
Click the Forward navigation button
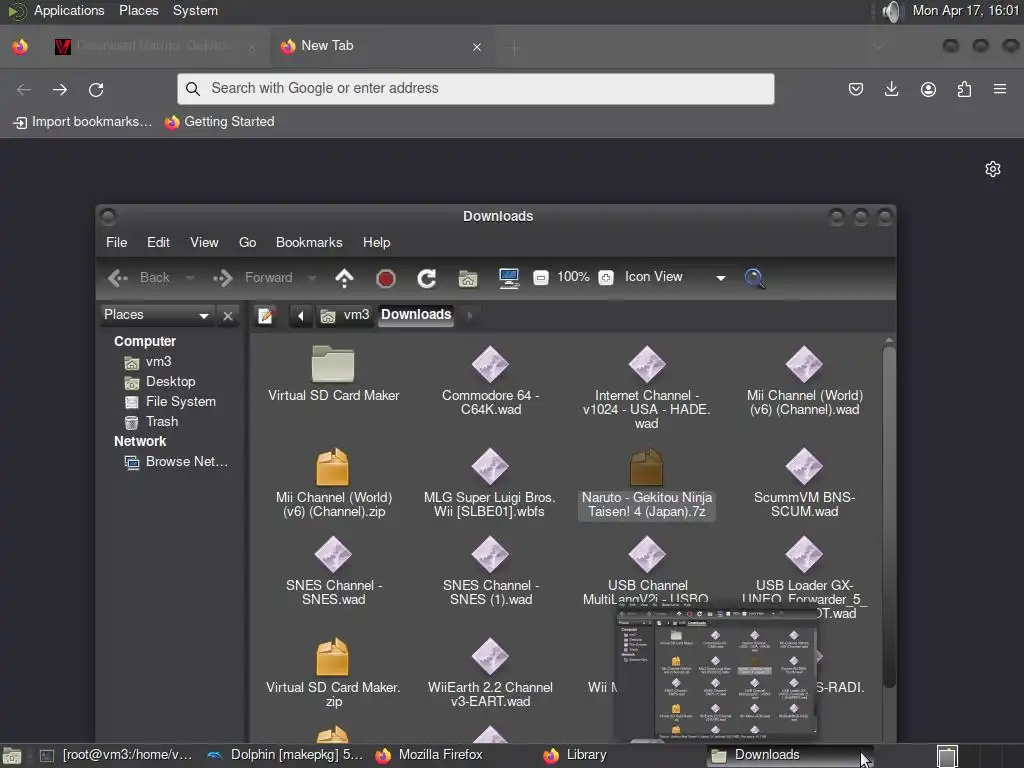pos(253,278)
